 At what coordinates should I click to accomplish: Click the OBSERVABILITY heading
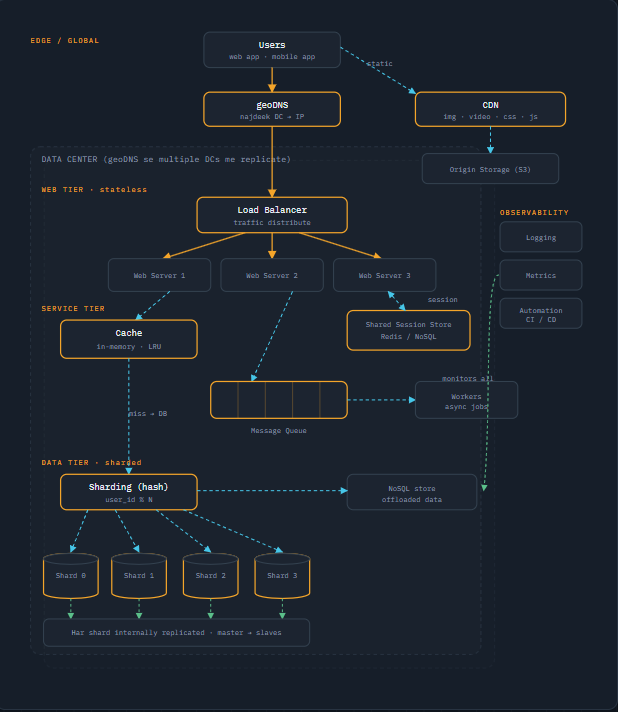coord(534,213)
